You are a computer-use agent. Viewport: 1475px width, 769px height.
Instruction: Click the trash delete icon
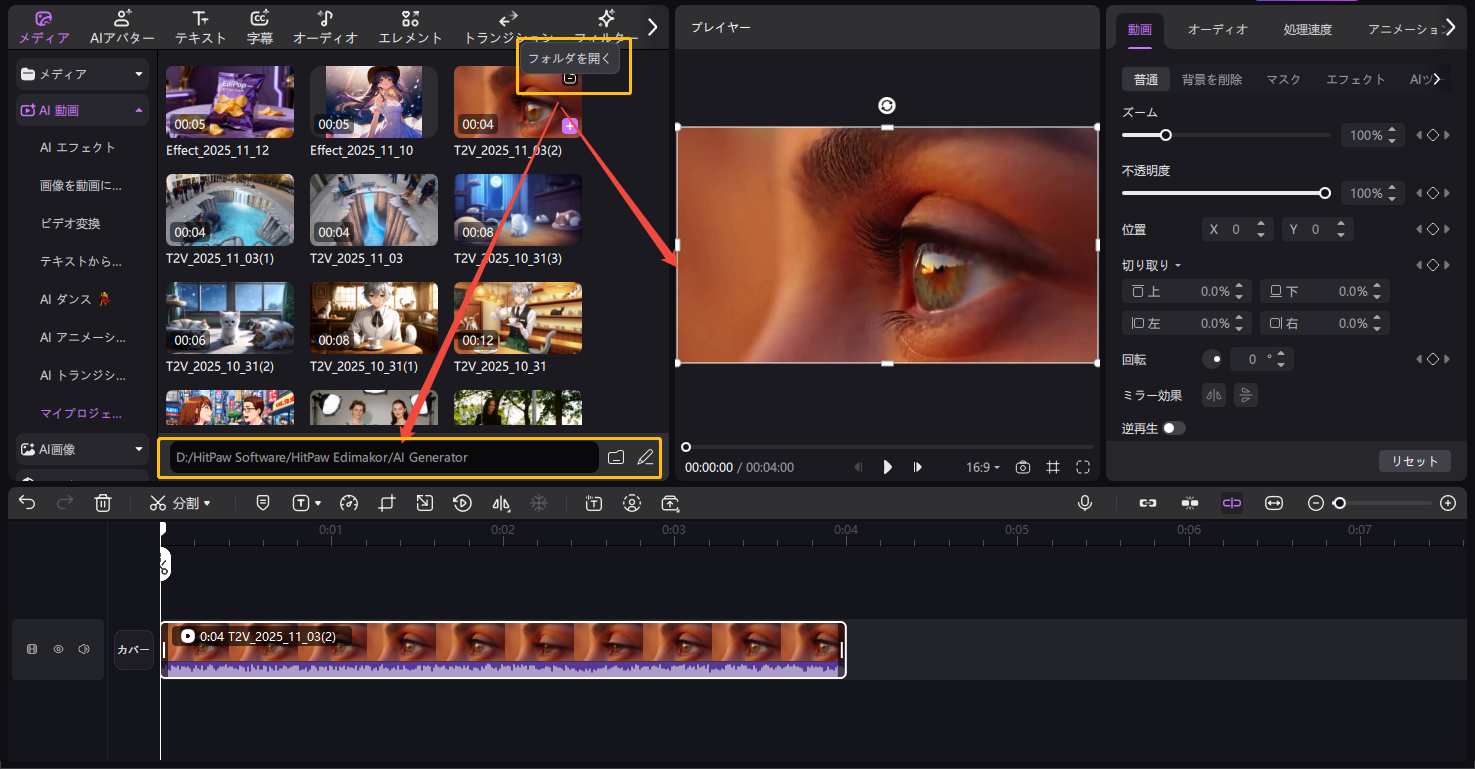[x=103, y=503]
